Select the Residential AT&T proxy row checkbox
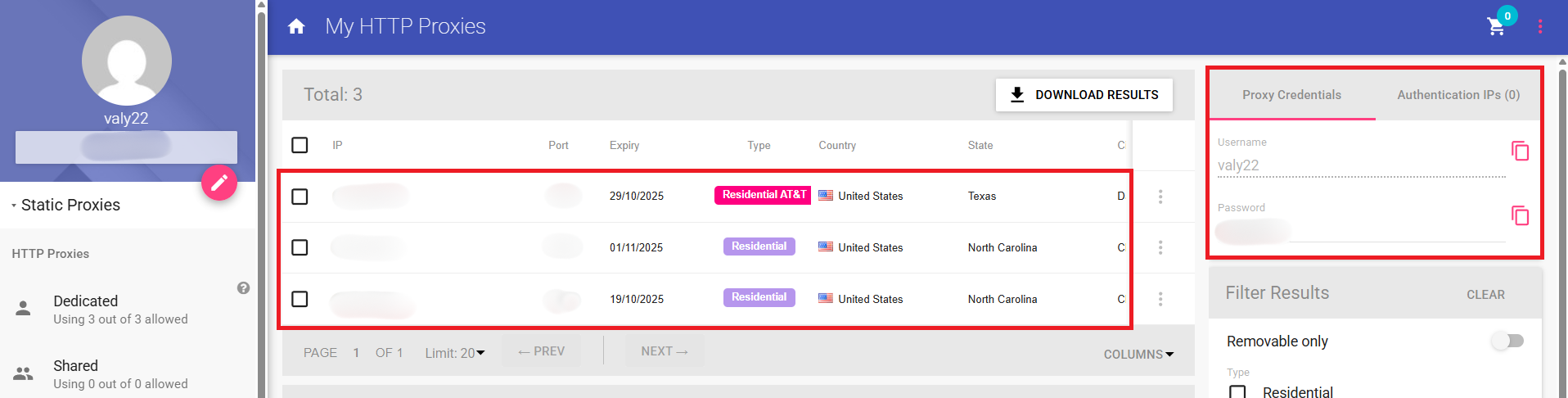Viewport: 1568px width, 398px height. tap(300, 197)
